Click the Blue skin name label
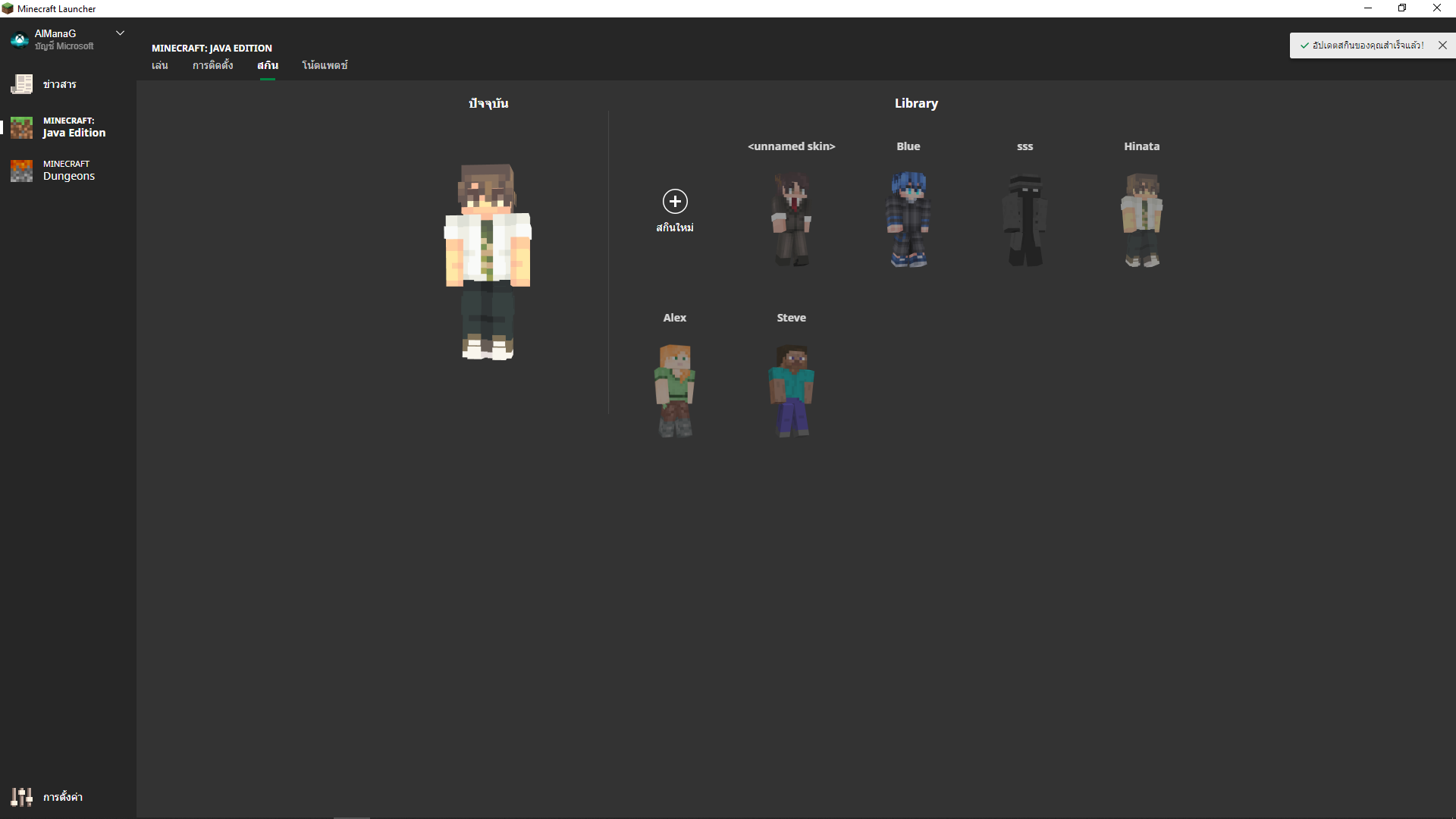The width and height of the screenshot is (1456, 819). (908, 146)
